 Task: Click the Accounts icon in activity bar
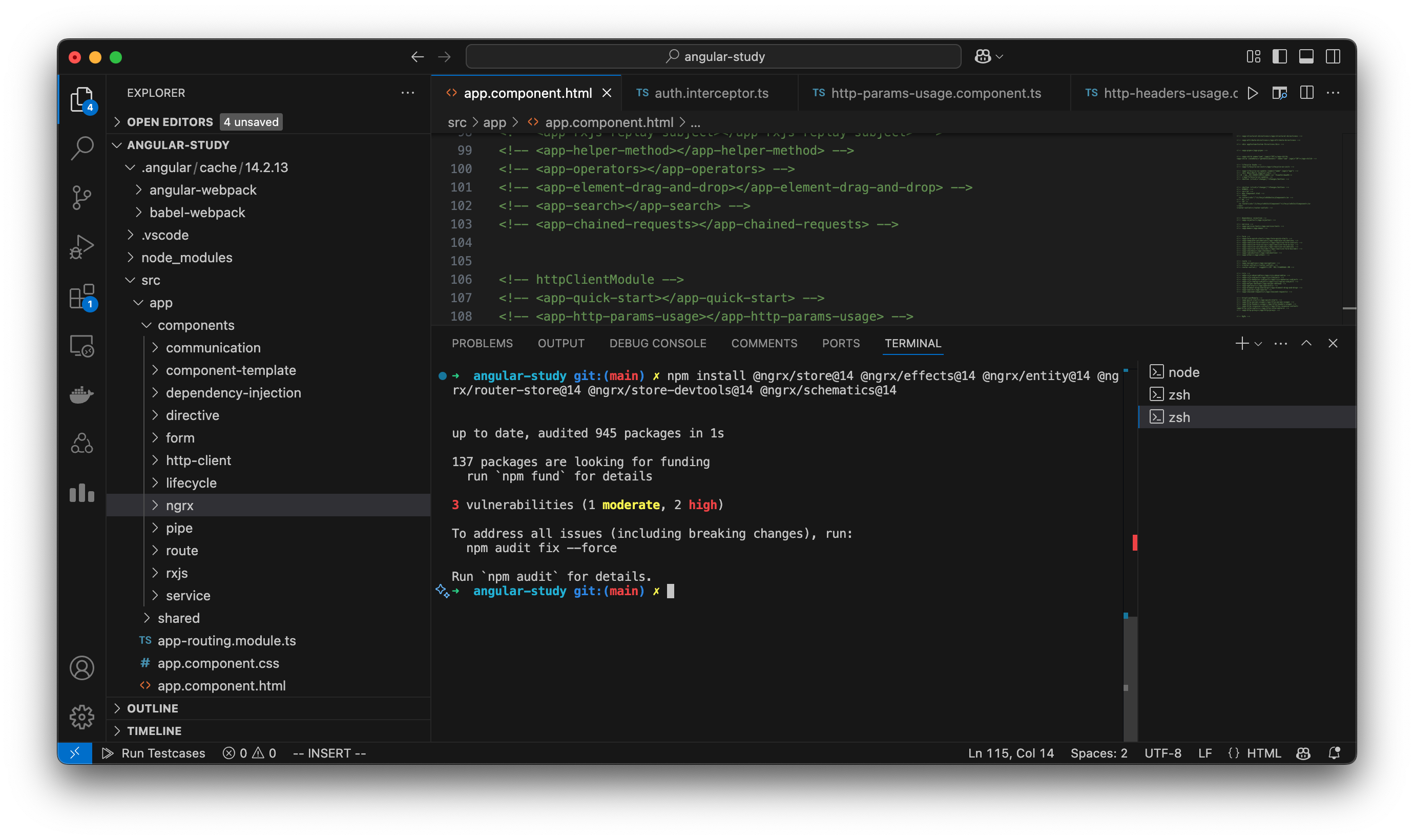81,668
